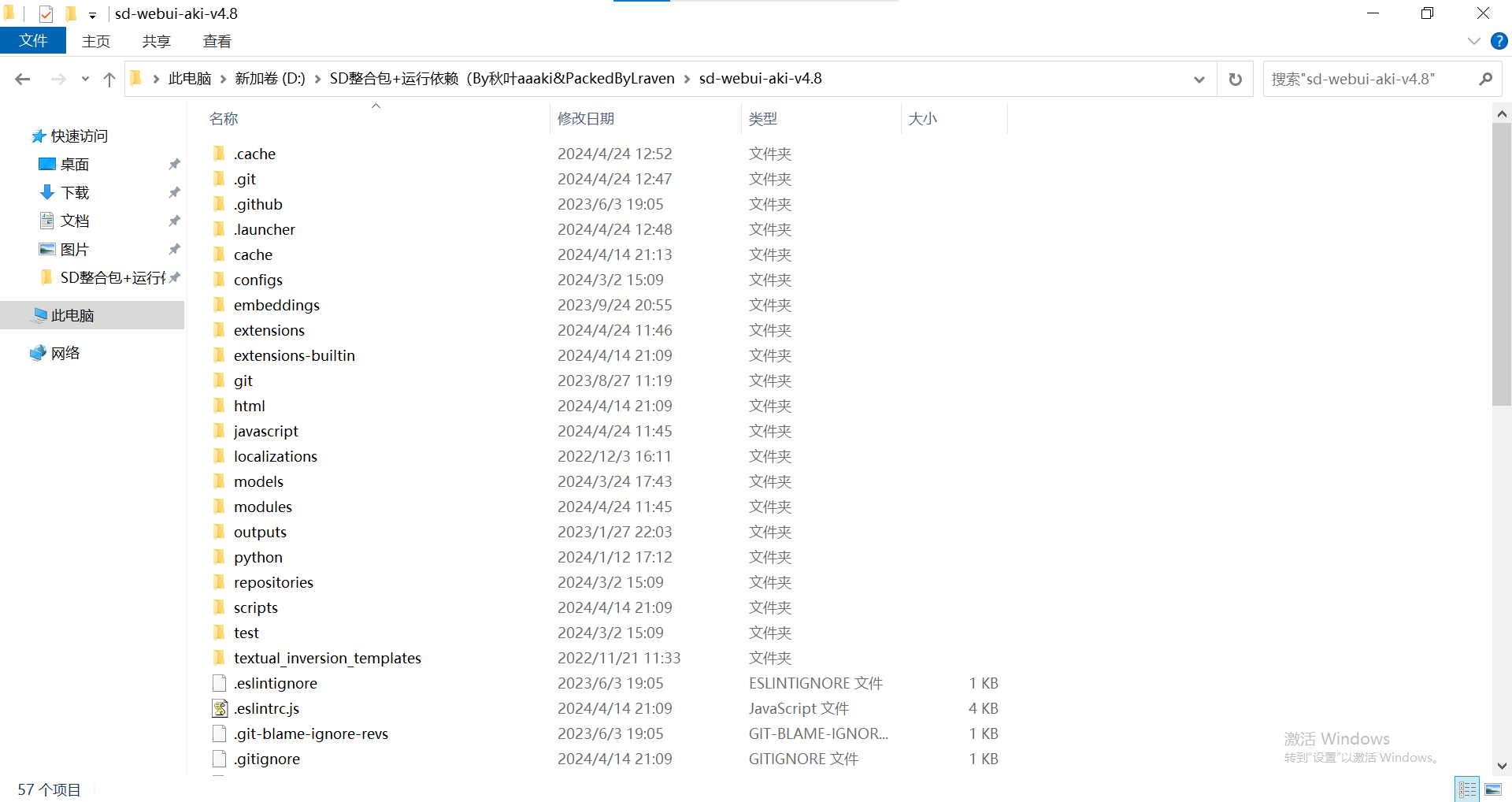Image resolution: width=1512 pixels, height=802 pixels.
Task: Select 桌面 in Quick access
Action: tap(75, 165)
